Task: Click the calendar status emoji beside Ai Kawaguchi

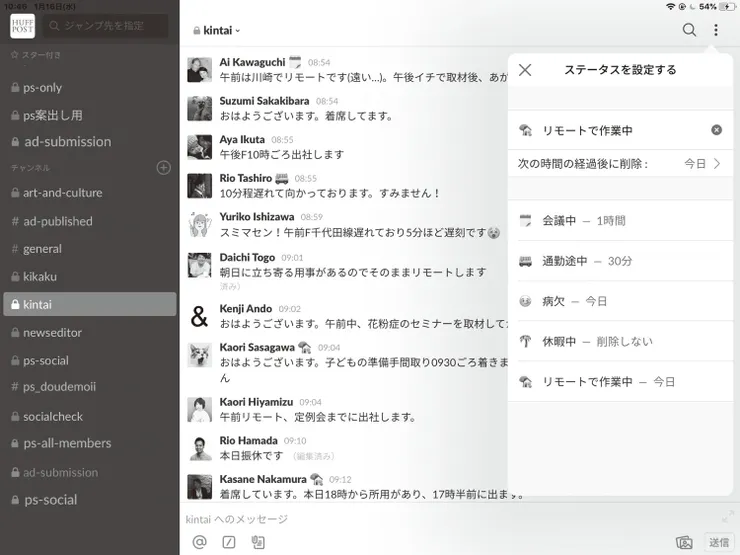Action: pos(295,62)
